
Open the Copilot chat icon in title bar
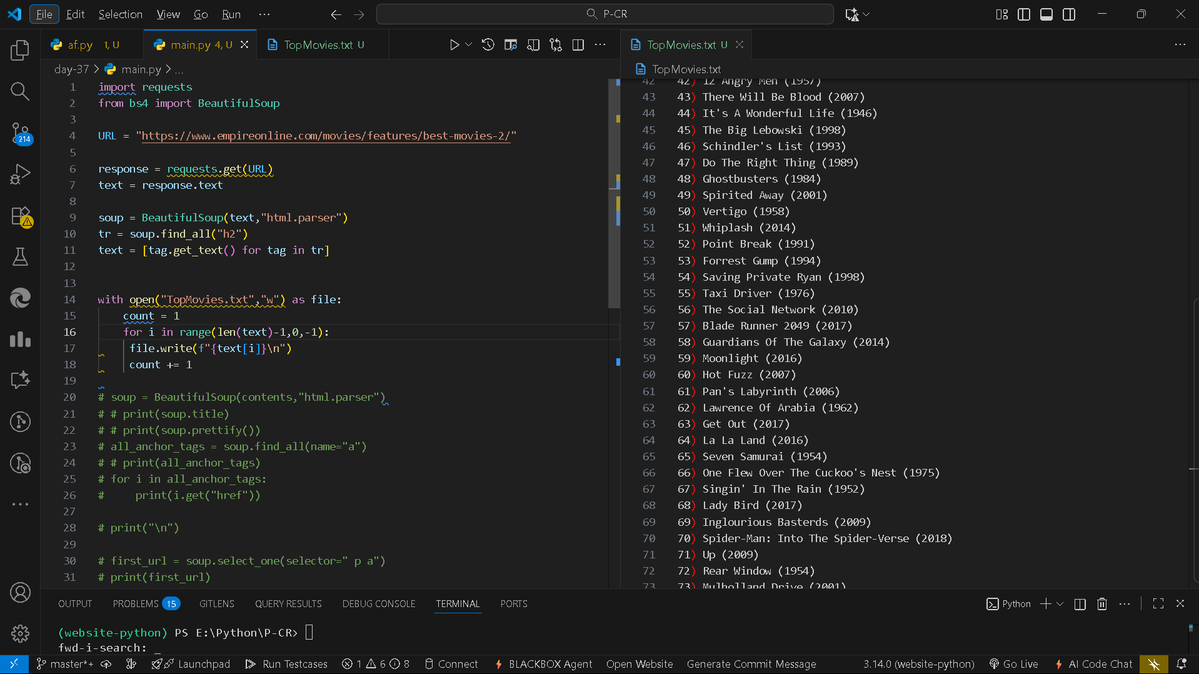[x=852, y=15]
